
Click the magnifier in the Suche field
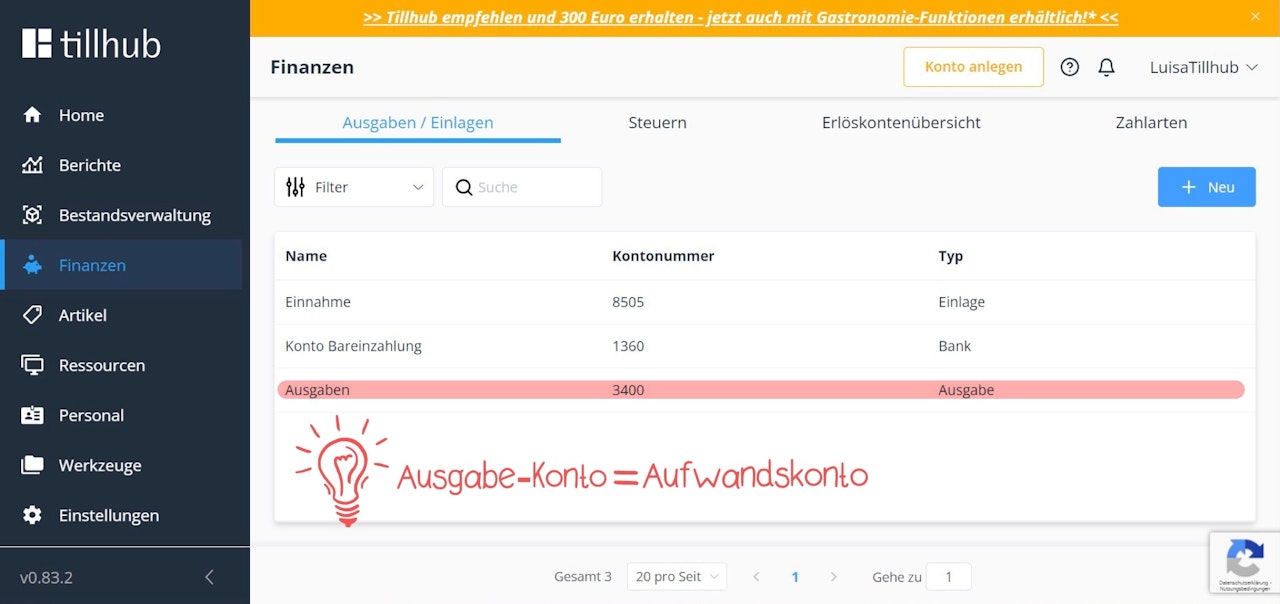pos(463,187)
